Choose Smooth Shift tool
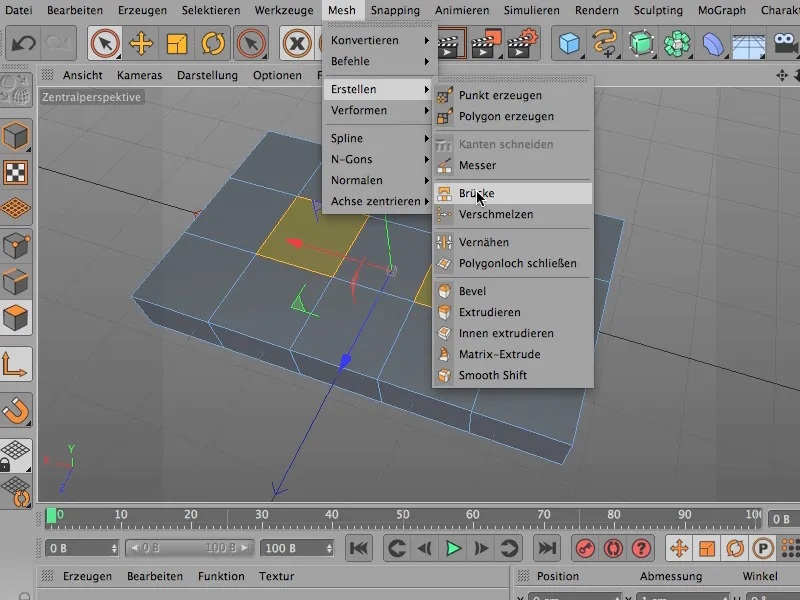Image resolution: width=800 pixels, height=600 pixels. click(x=513, y=376)
